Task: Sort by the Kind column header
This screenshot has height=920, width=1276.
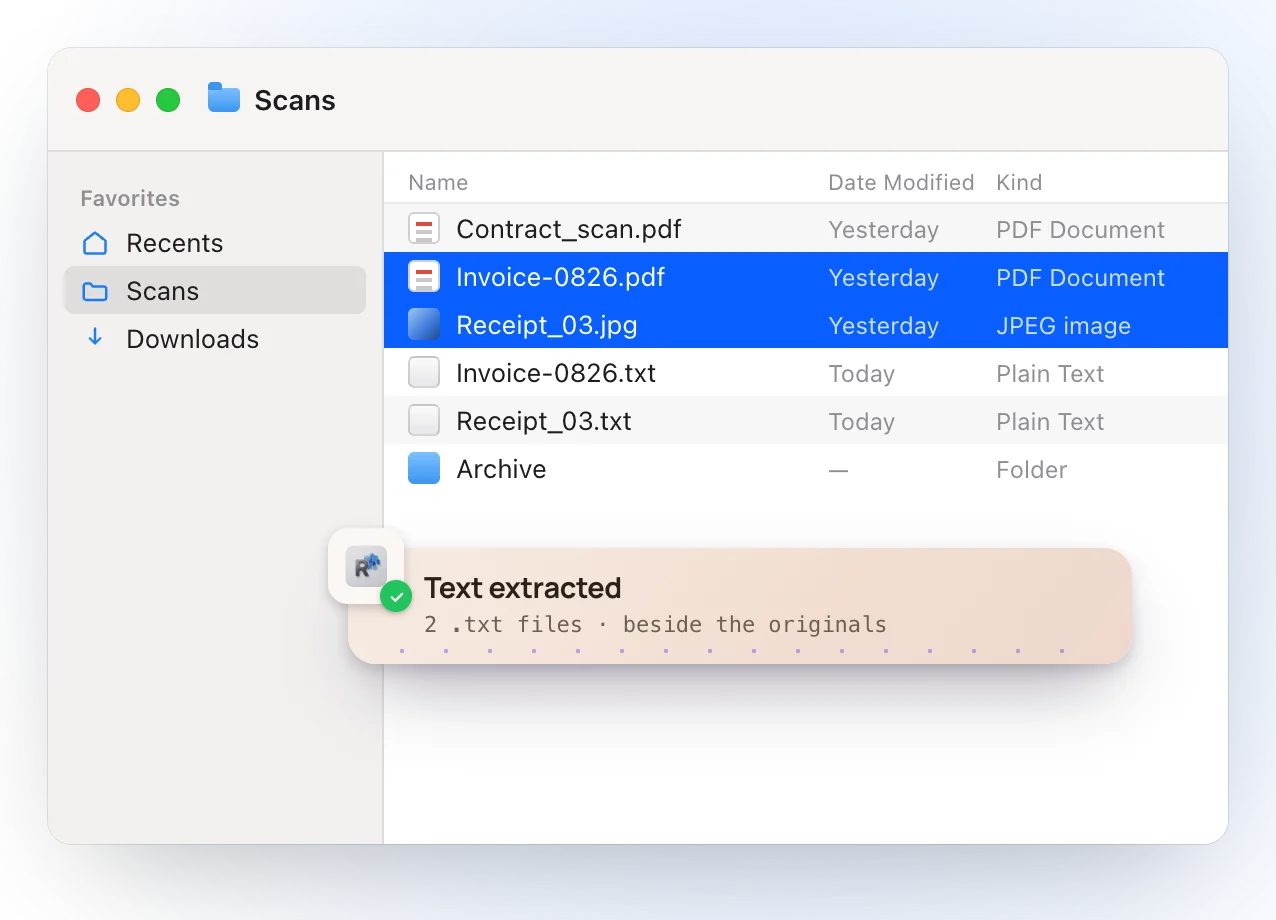Action: [1019, 183]
